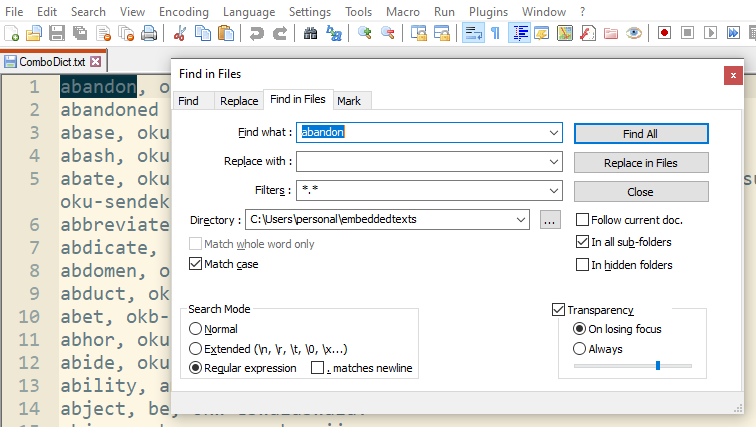Open the Macro menu

pyautogui.click(x=403, y=12)
